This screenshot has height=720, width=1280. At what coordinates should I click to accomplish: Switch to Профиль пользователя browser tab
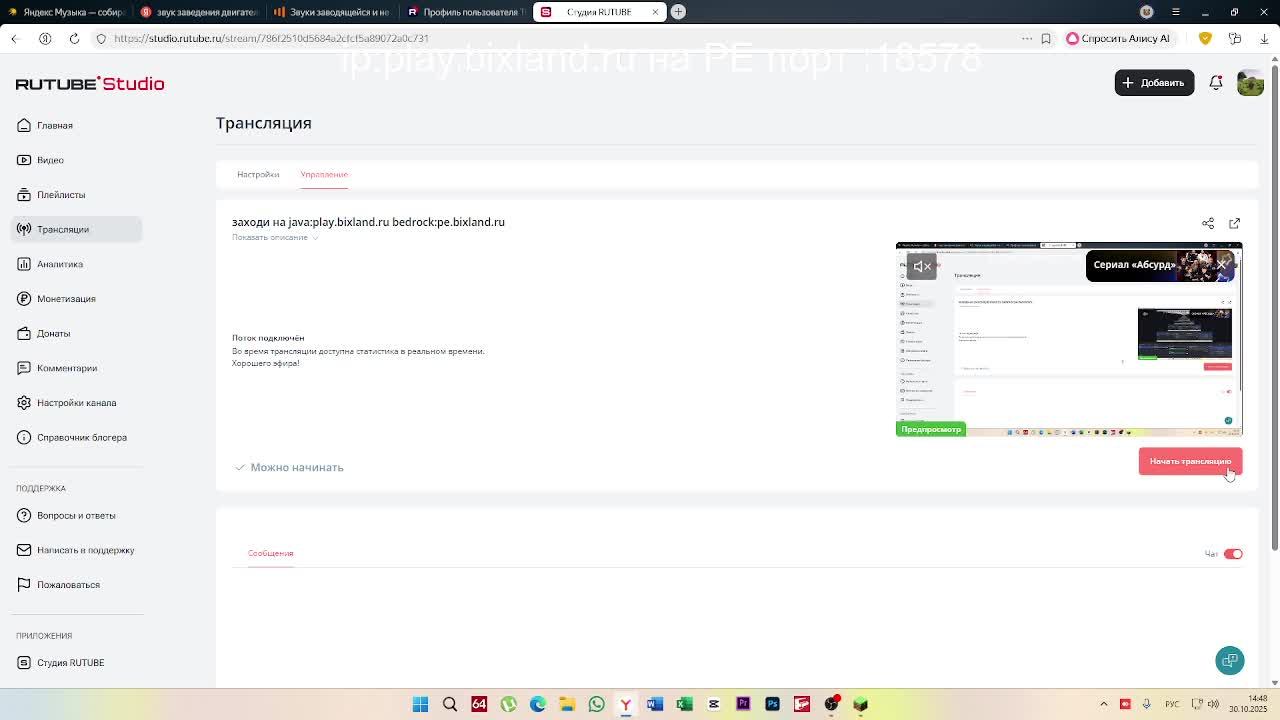click(x=464, y=12)
